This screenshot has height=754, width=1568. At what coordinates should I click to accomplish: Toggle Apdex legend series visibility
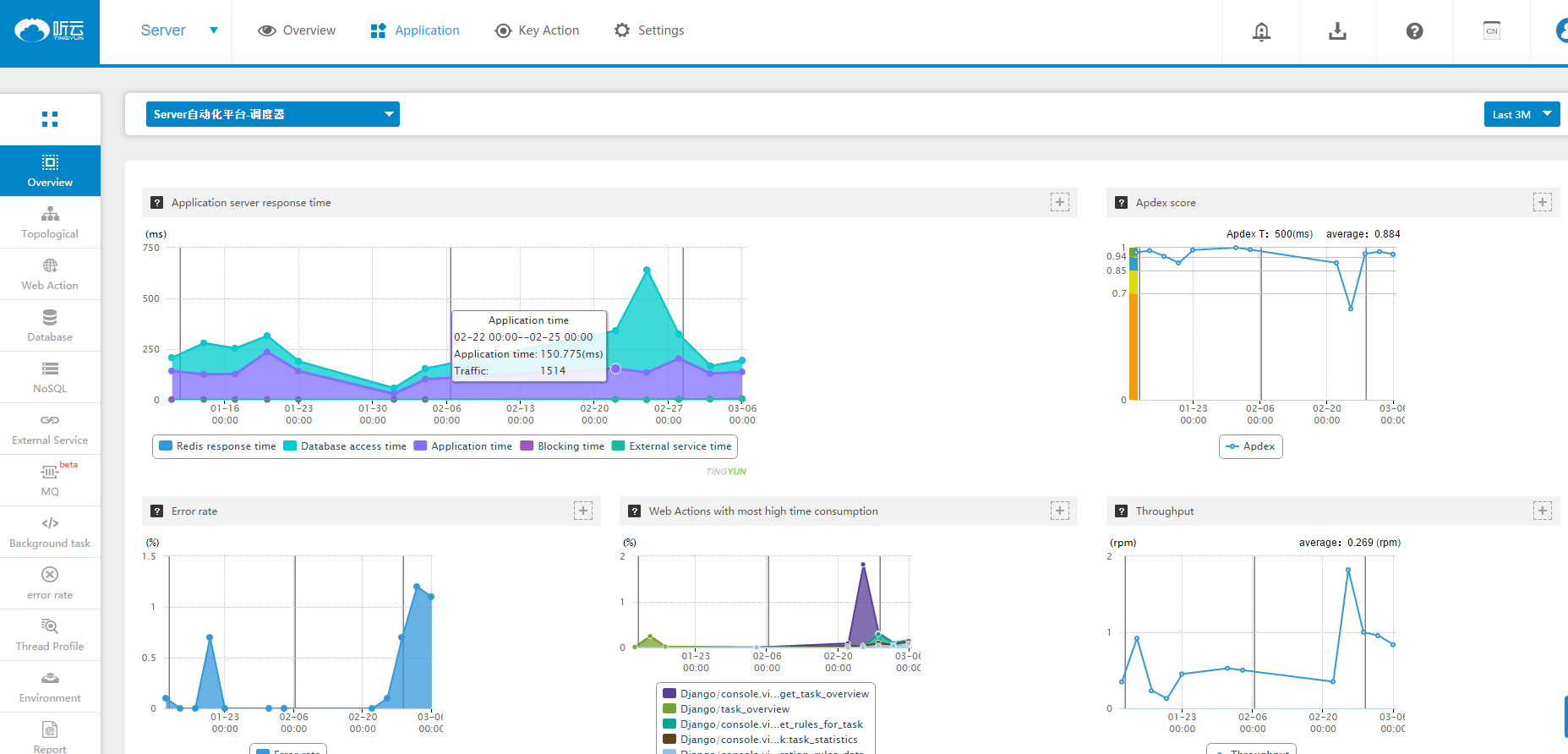[x=1251, y=446]
